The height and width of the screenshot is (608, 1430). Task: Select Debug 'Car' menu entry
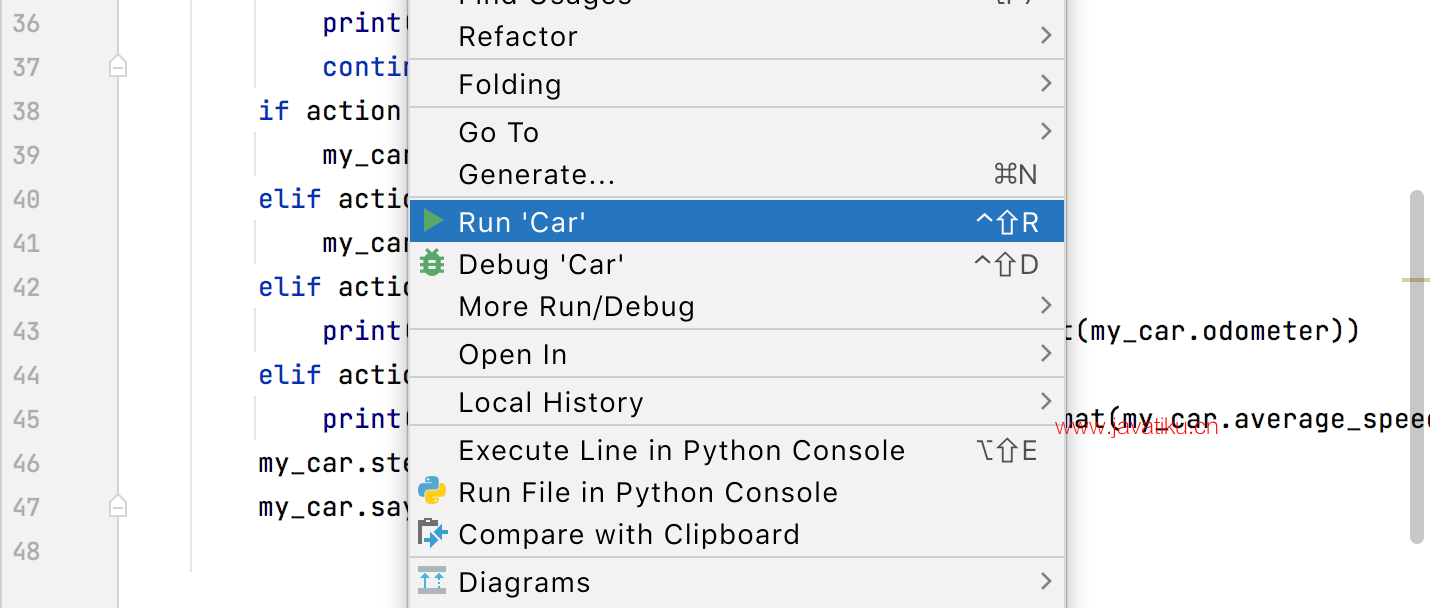[x=737, y=264]
